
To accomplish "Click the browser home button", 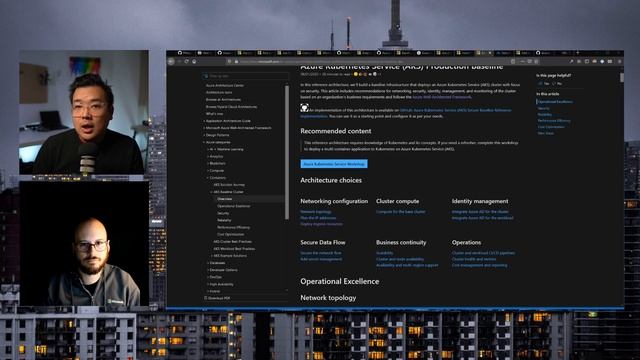I will tap(194, 61).
